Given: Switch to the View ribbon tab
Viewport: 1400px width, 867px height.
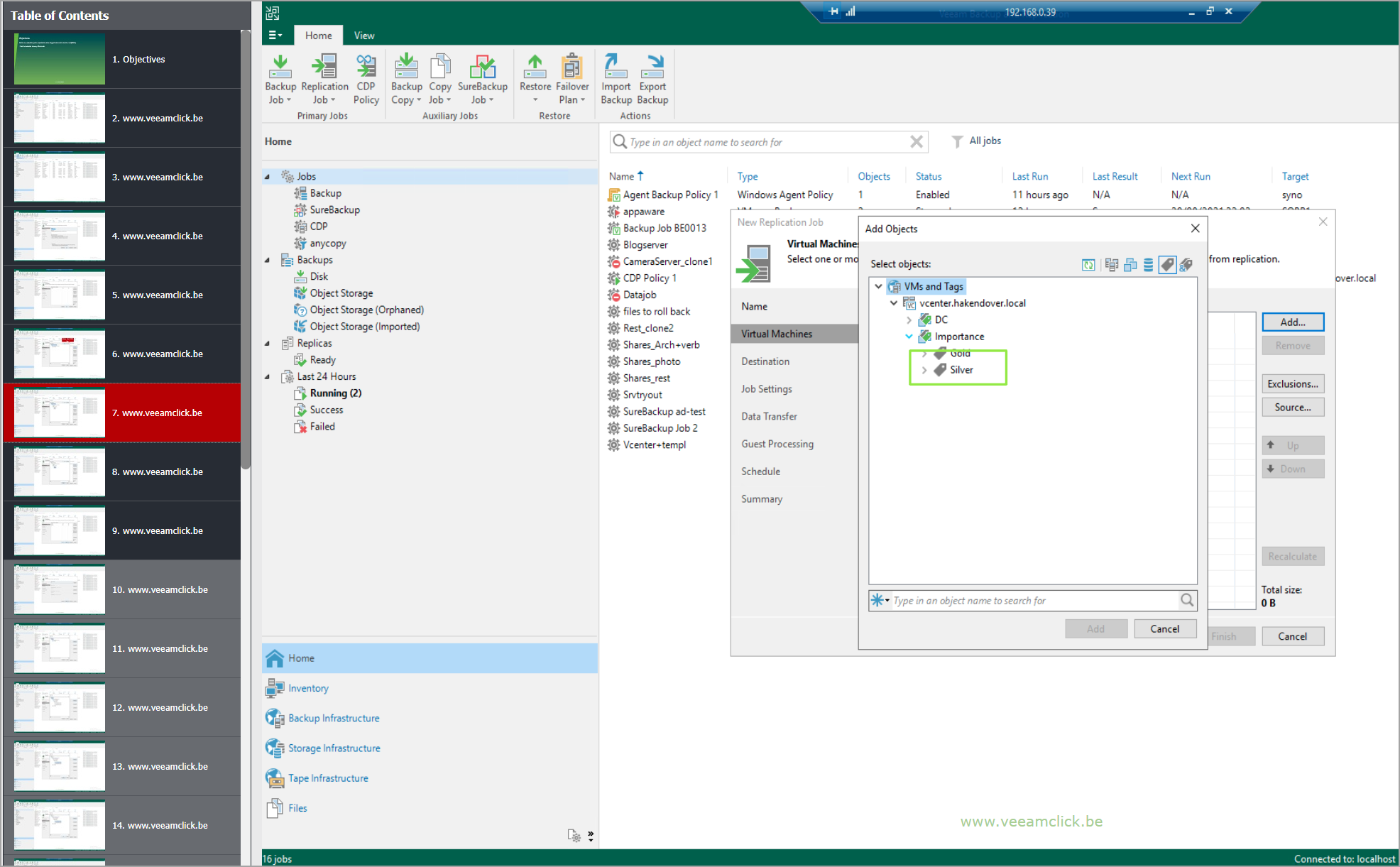Looking at the screenshot, I should (x=364, y=36).
